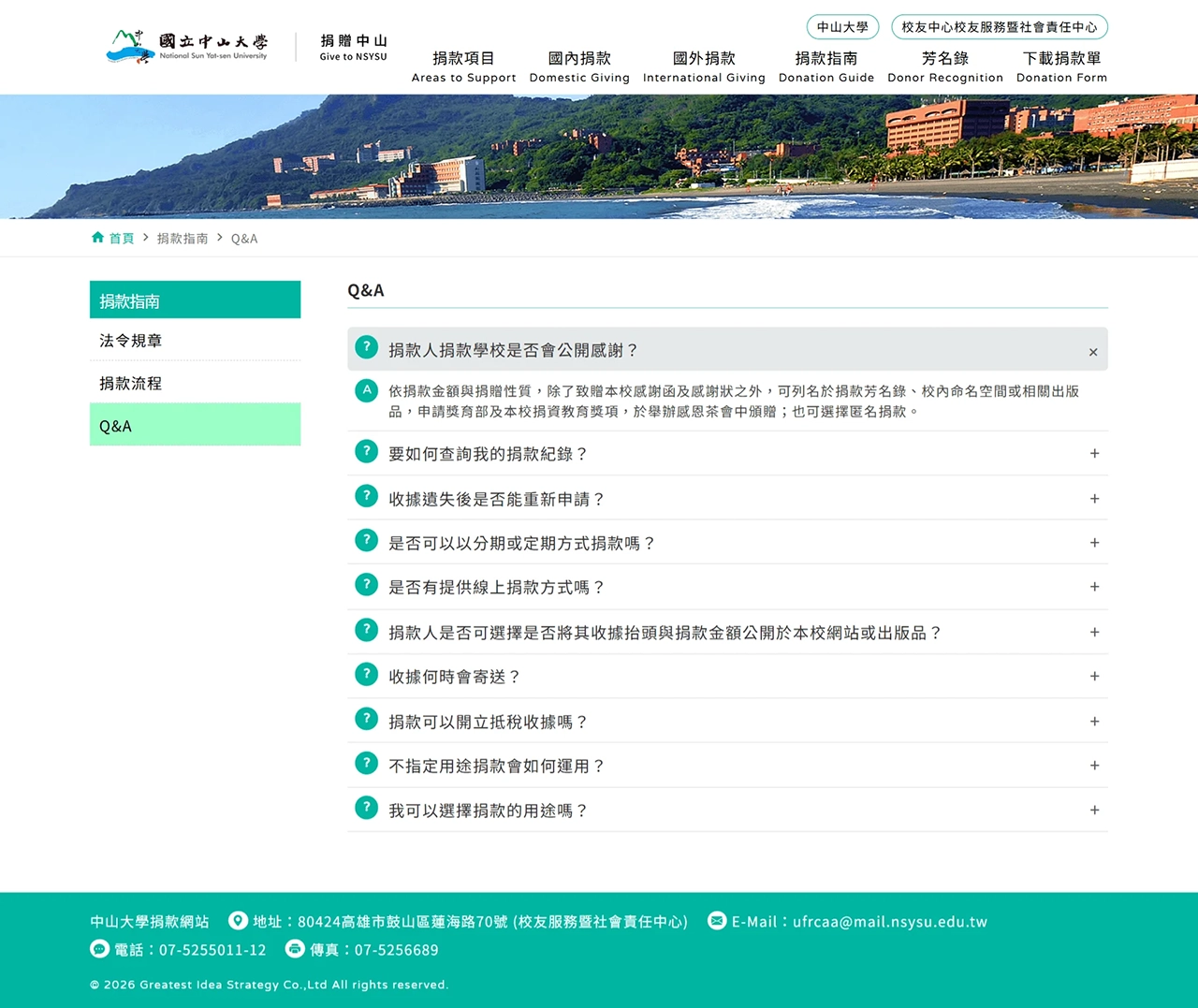Click the phone chat icon beside 電話
This screenshot has width=1198, height=1008.
point(99,949)
